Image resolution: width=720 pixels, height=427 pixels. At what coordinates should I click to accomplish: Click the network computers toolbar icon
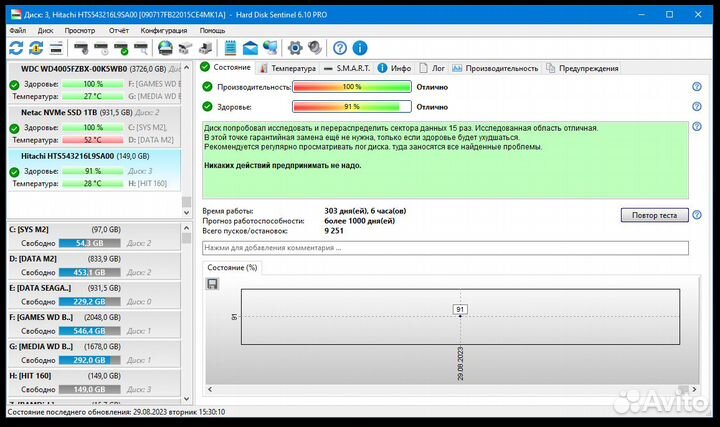(x=270, y=48)
